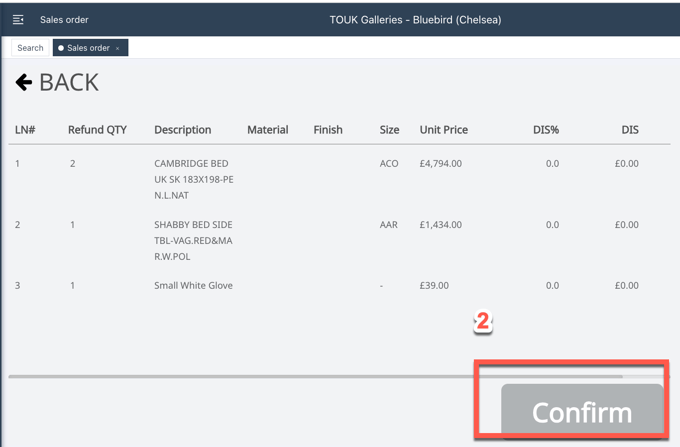The image size is (680, 447).
Task: Click the BACK text link
Action: click(x=68, y=82)
